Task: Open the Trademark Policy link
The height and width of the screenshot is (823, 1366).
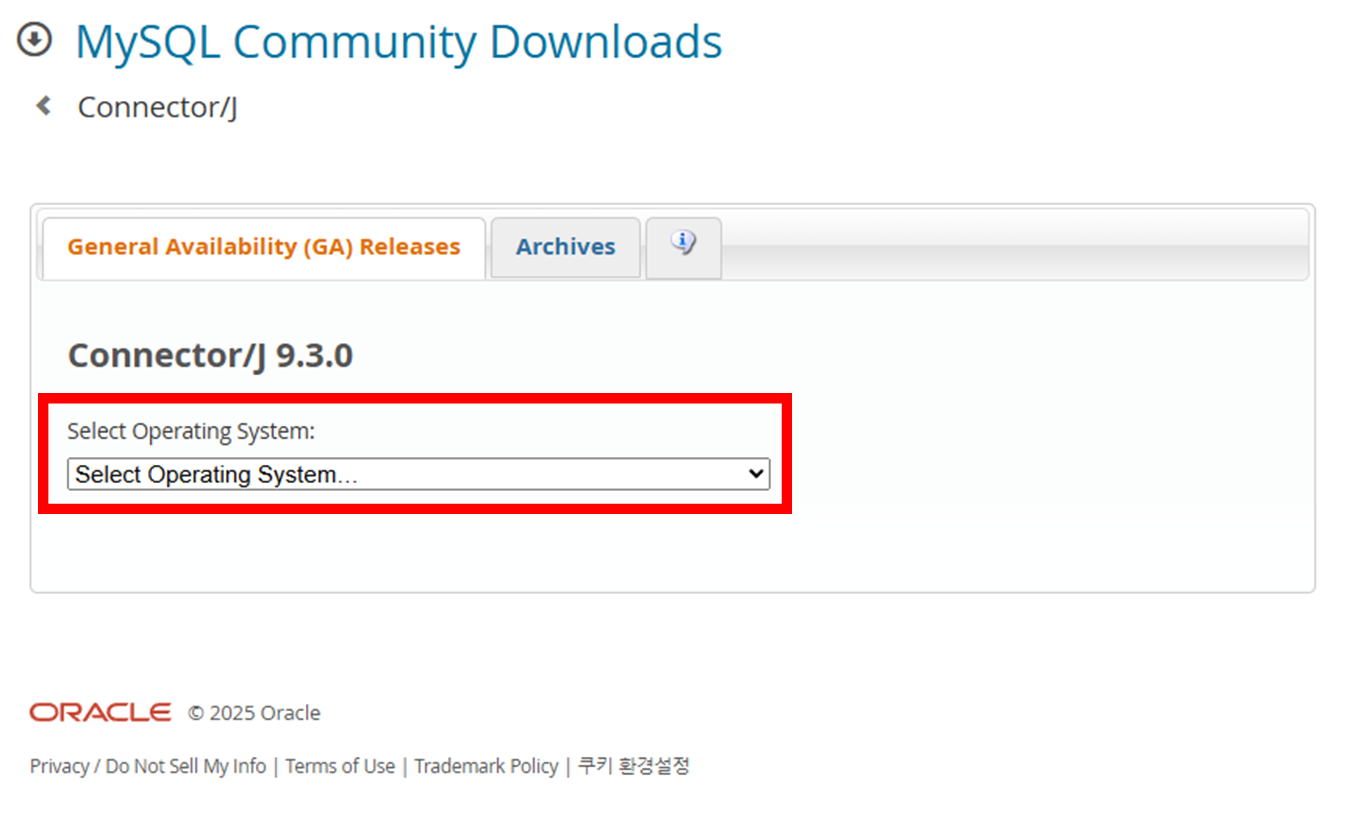Action: coord(486,766)
